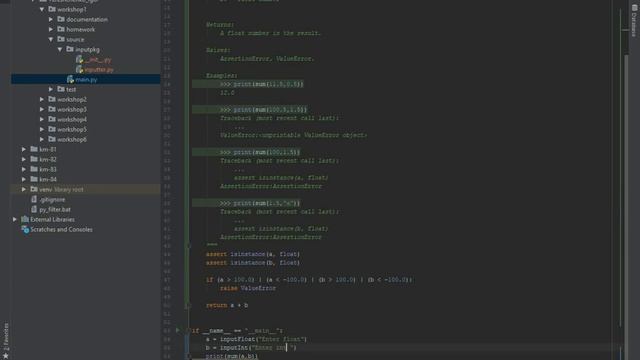Click the .gitignore file icon

pyautogui.click(x=34, y=199)
